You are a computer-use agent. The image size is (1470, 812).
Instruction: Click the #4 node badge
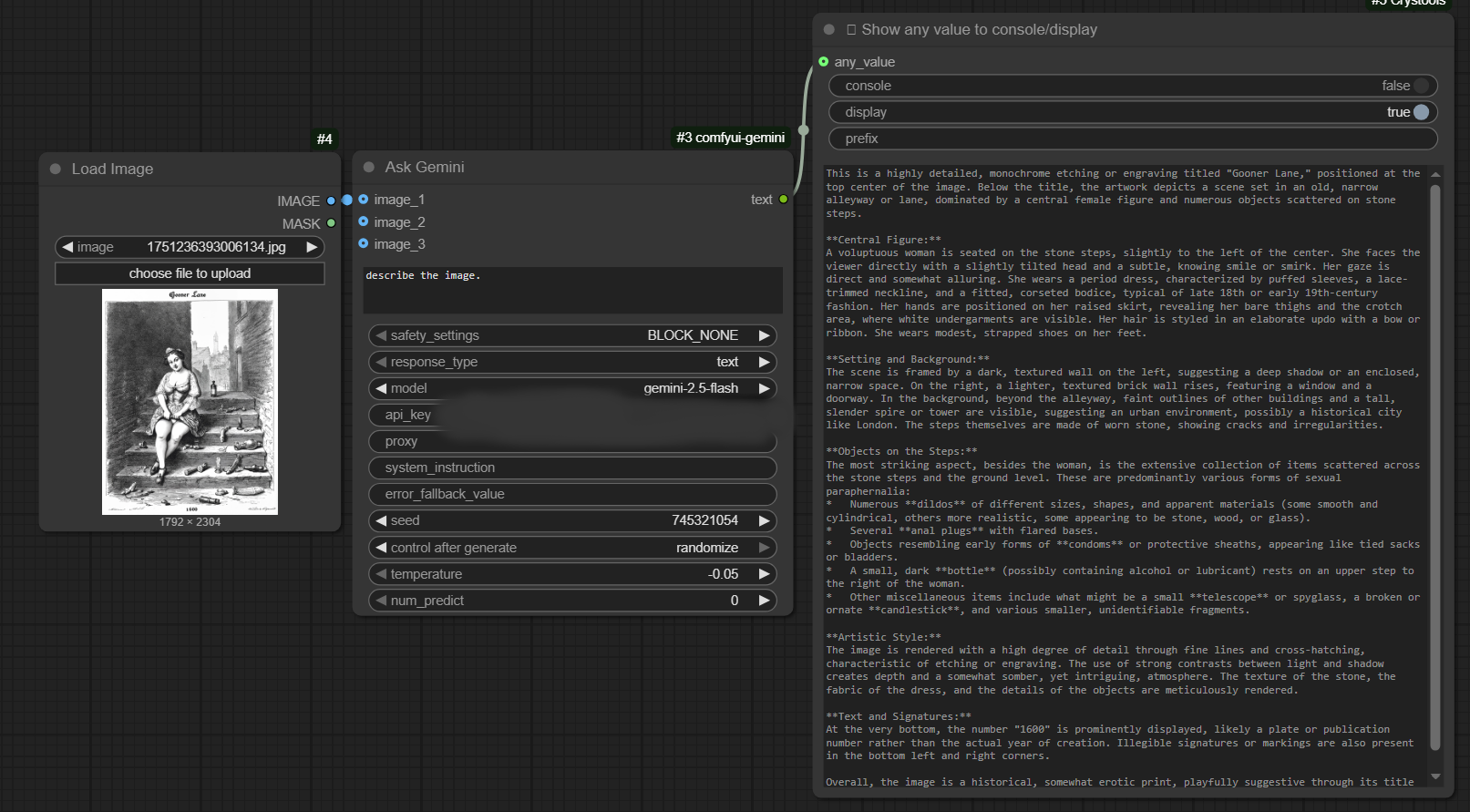[324, 139]
